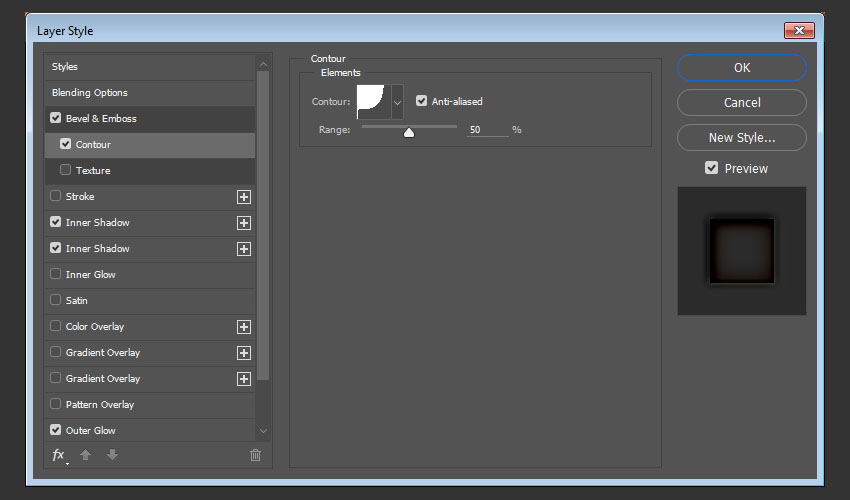
Task: Select the Texture sub-item row
Action: pos(150,170)
